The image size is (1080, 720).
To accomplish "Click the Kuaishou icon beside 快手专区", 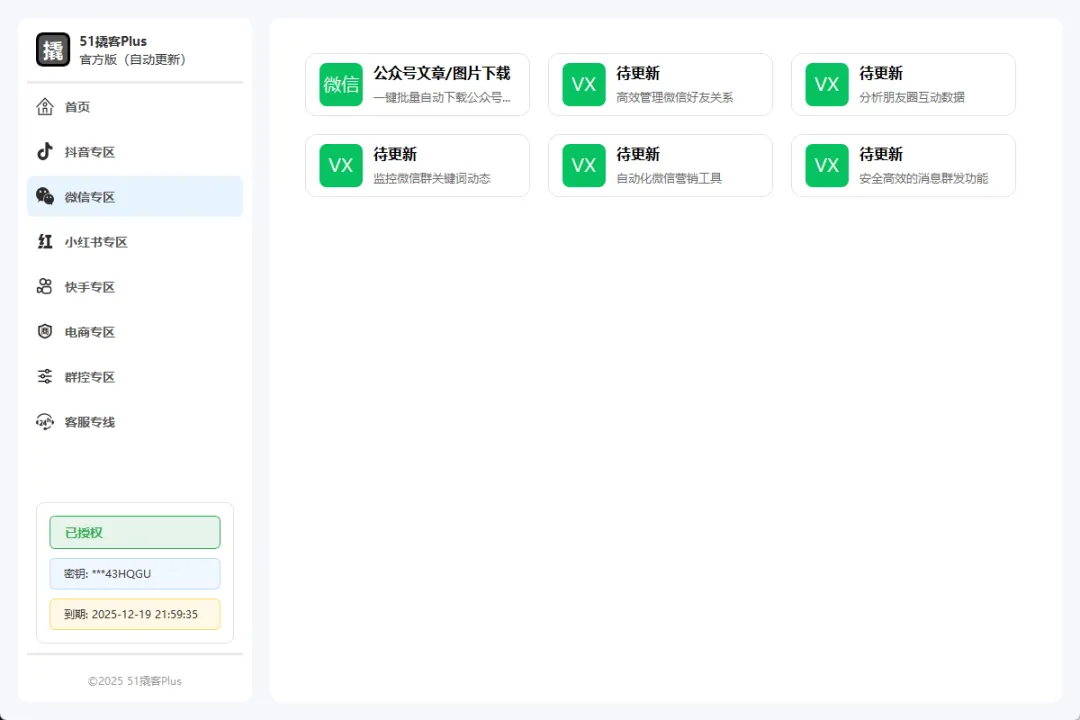I will pyautogui.click(x=45, y=287).
